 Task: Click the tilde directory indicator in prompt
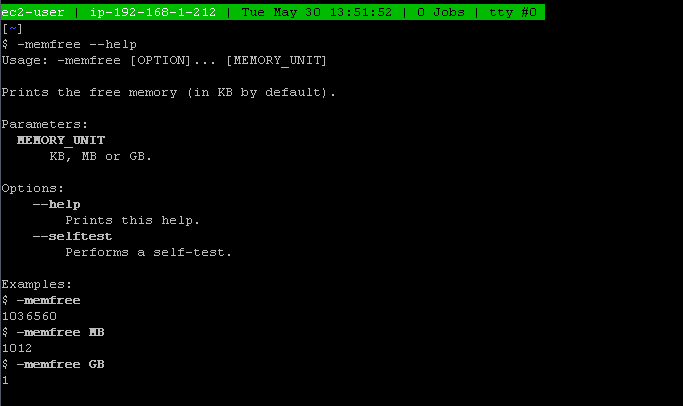(13, 28)
